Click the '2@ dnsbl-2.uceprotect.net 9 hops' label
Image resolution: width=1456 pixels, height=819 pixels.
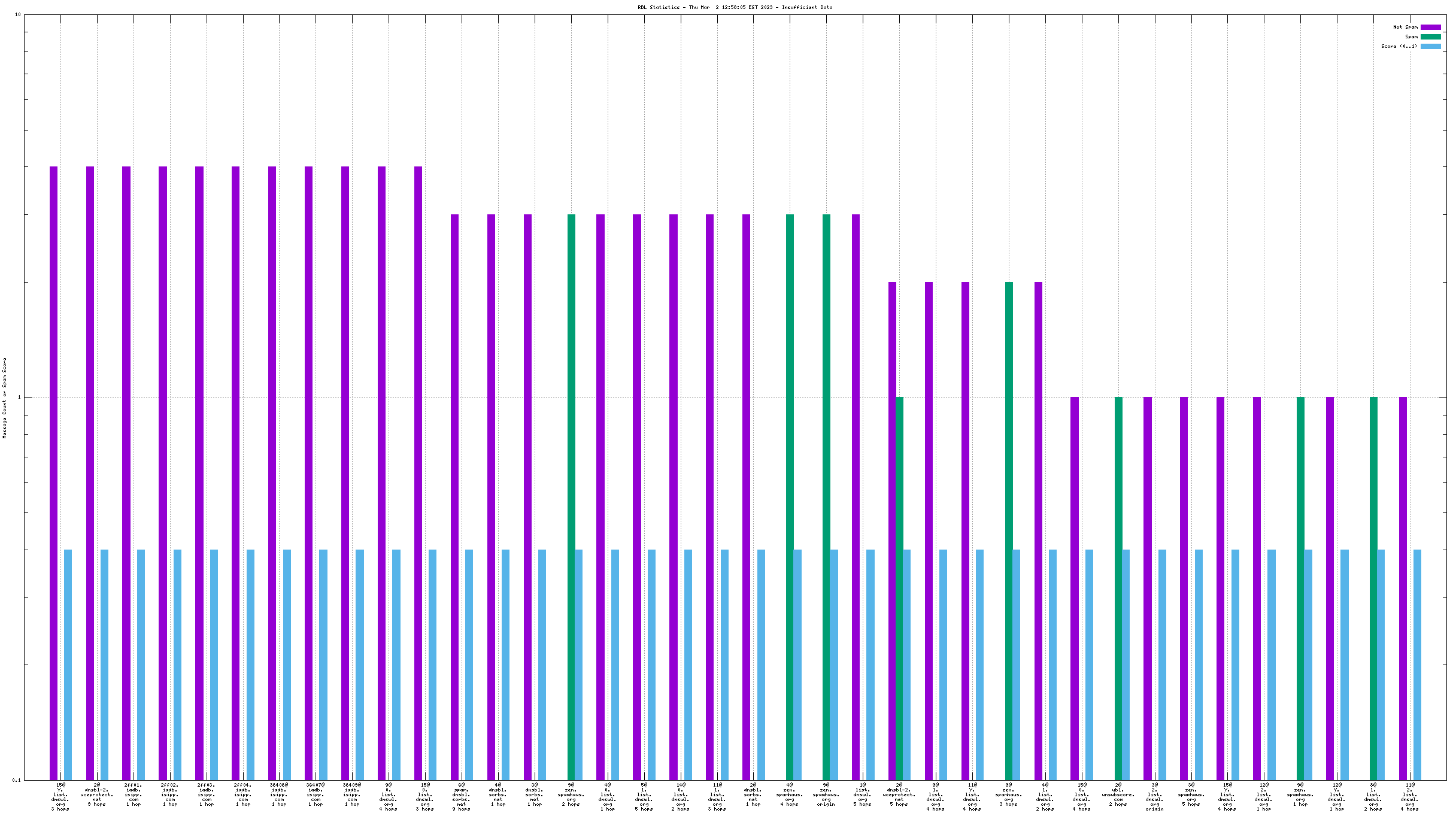pos(97,794)
